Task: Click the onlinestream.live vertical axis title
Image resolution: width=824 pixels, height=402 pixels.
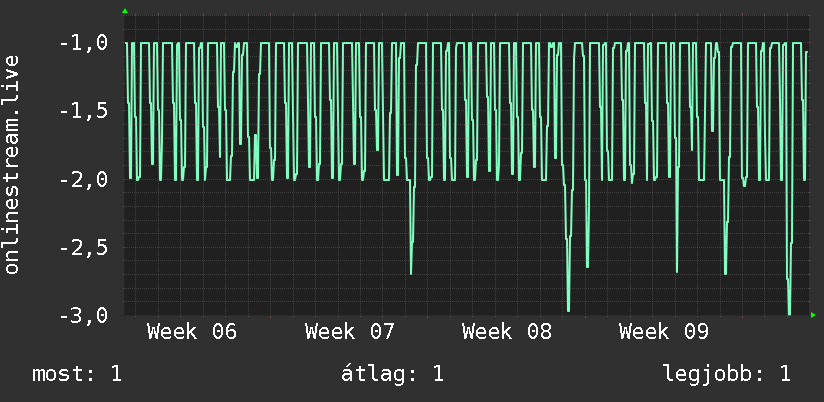Action: [11, 164]
